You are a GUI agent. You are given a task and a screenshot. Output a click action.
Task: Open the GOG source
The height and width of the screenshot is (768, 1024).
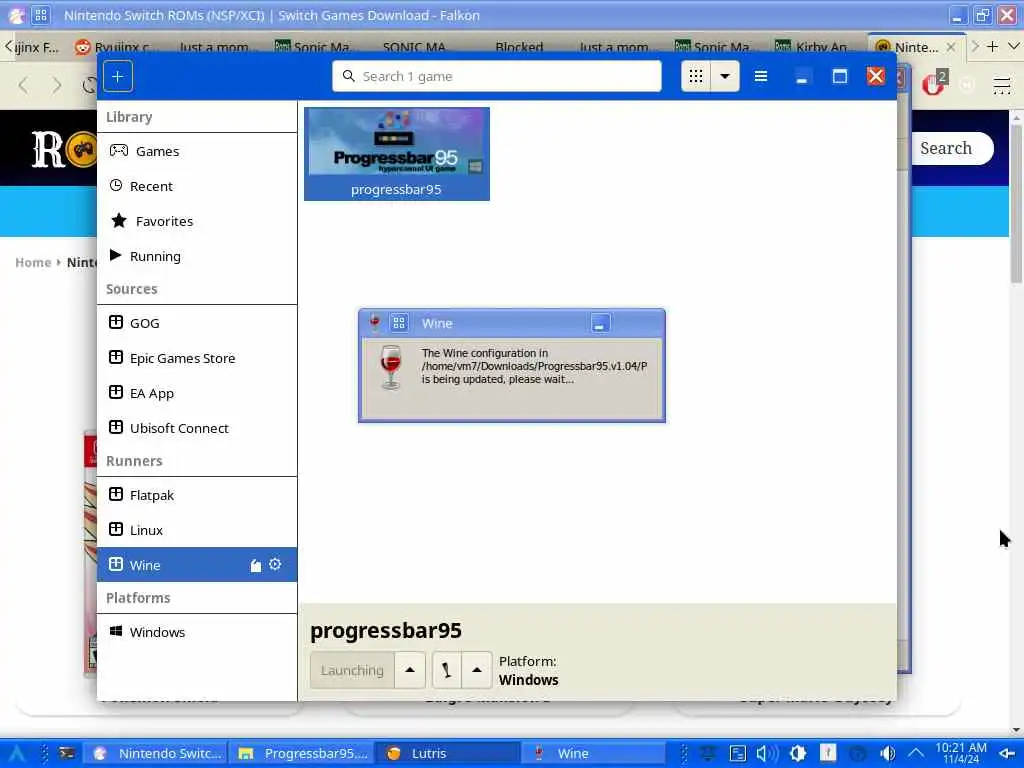tap(197, 323)
